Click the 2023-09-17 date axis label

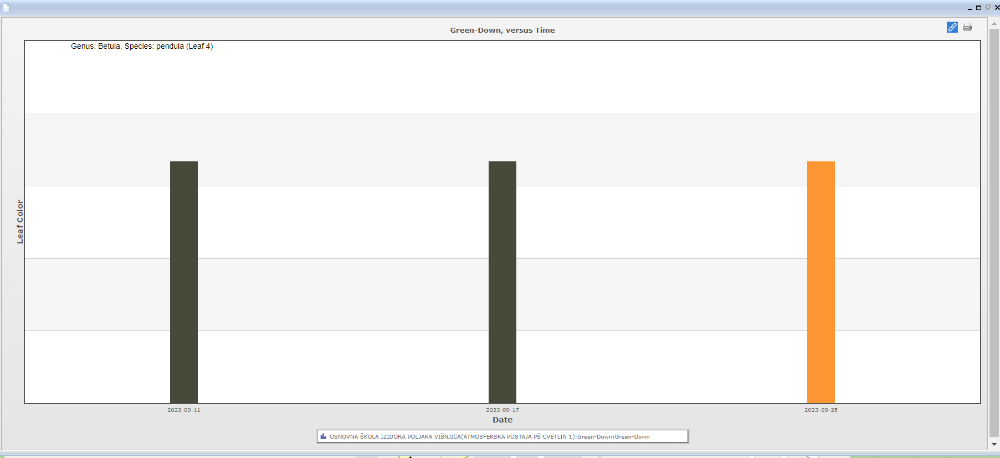pos(502,410)
